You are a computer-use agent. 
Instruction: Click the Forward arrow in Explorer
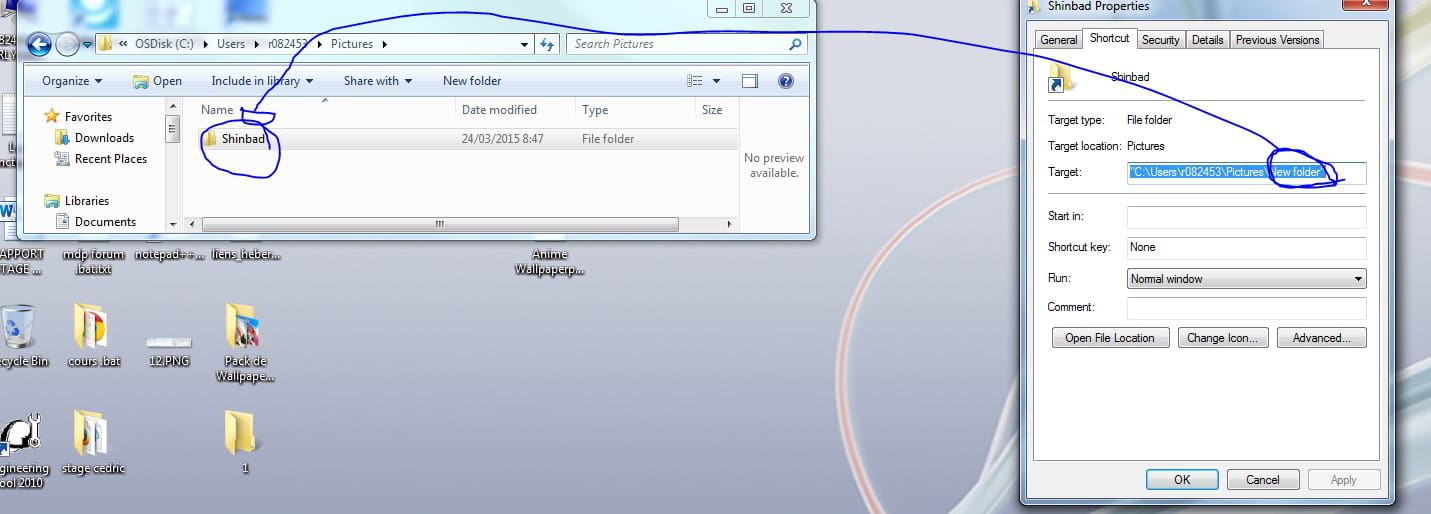pyautogui.click(x=67, y=44)
